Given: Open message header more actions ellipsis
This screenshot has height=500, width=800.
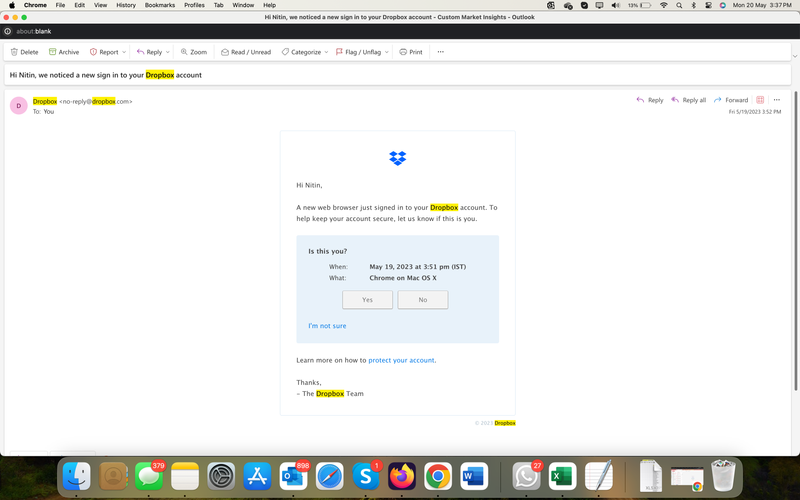Looking at the screenshot, I should [x=777, y=100].
